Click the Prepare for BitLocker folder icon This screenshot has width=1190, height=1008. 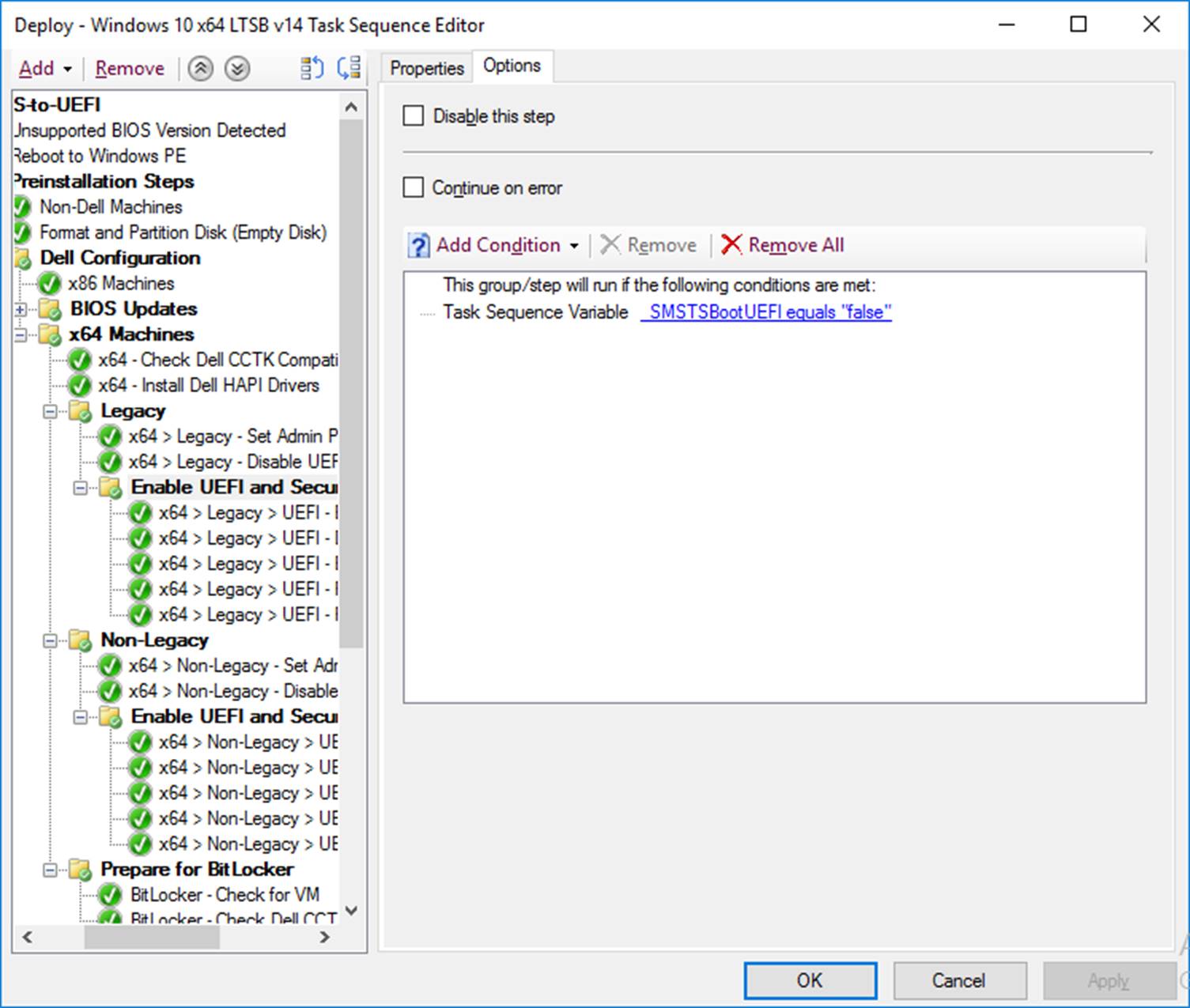81,870
